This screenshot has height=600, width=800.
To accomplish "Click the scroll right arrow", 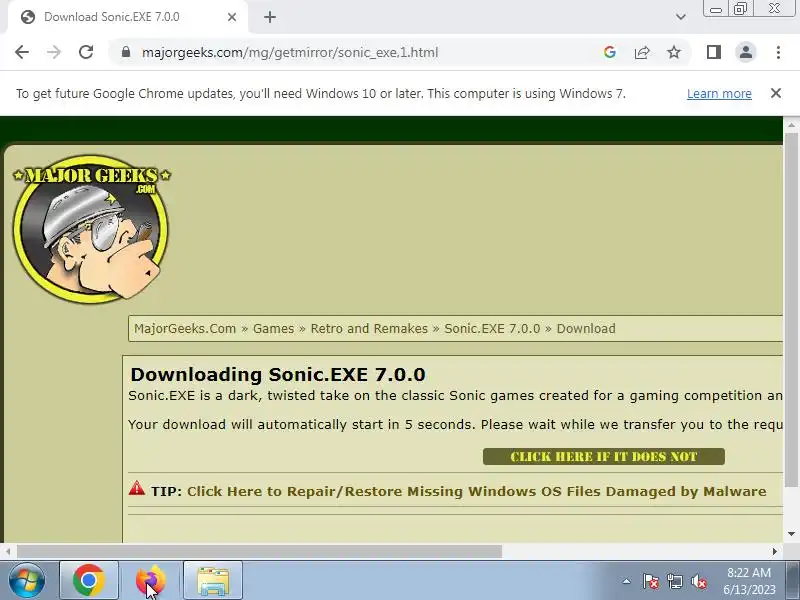I will coord(774,552).
